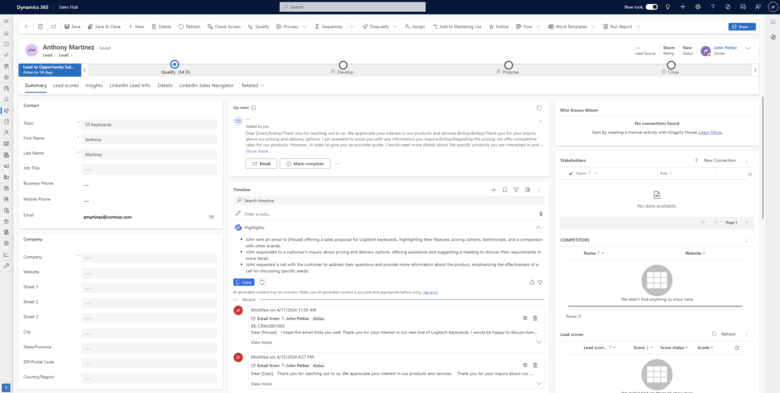Viewport: 780px width, 393px height.
Task: Add a timeline record with plus icon
Action: pos(493,190)
